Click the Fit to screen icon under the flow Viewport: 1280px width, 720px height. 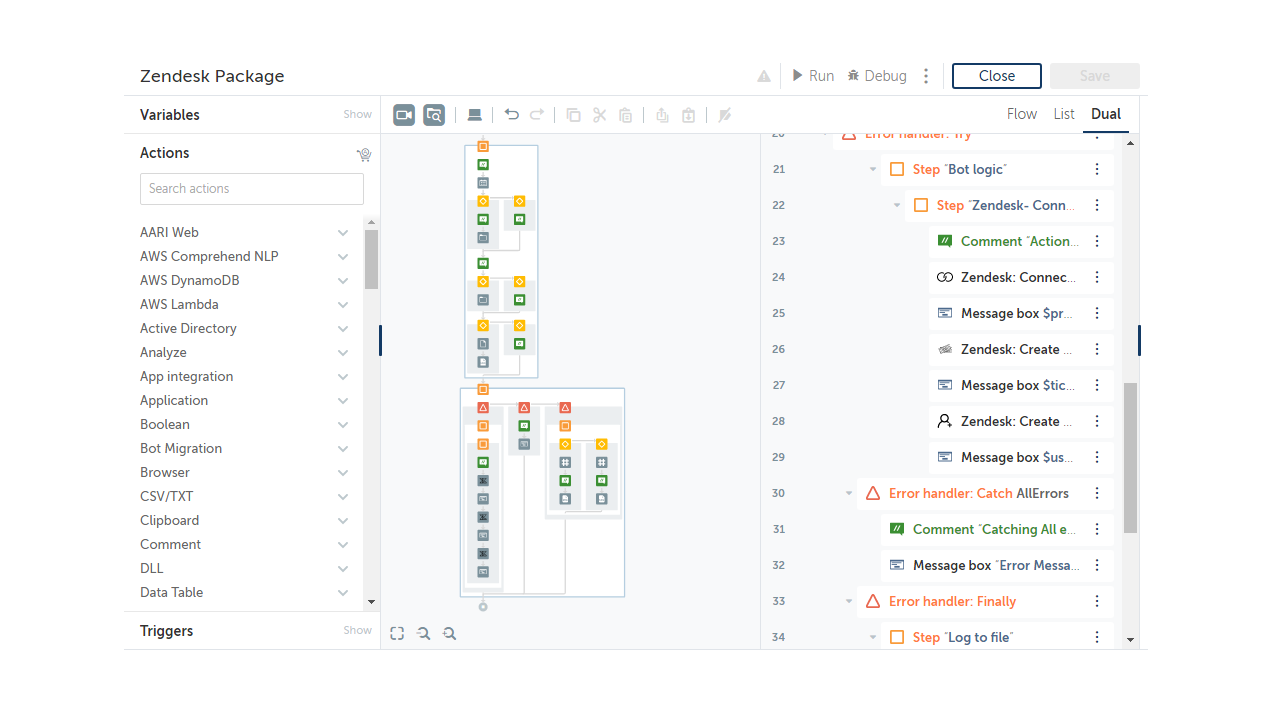(397, 633)
